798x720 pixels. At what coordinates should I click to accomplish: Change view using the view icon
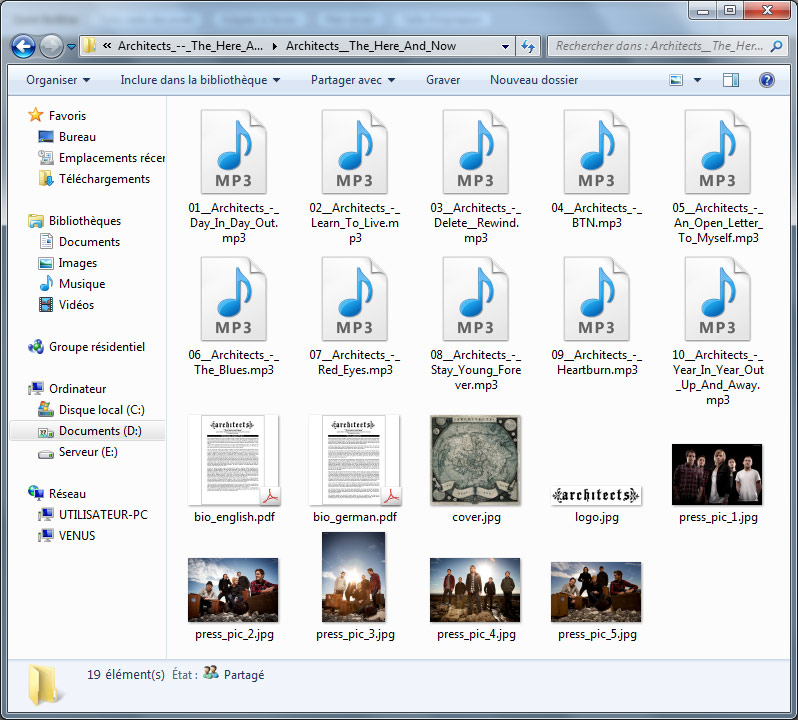(x=676, y=80)
